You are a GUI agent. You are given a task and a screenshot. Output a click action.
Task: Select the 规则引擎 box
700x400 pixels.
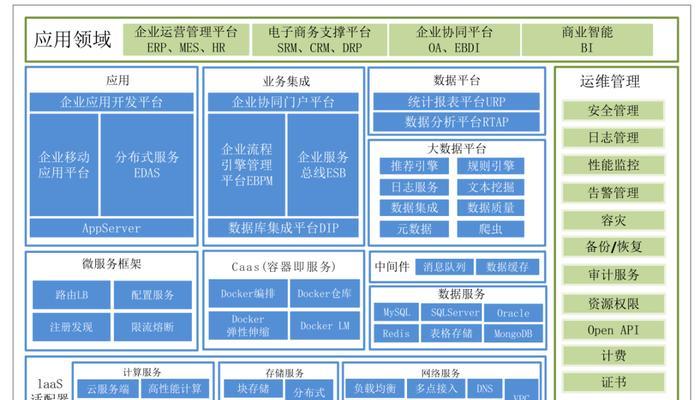(491, 166)
